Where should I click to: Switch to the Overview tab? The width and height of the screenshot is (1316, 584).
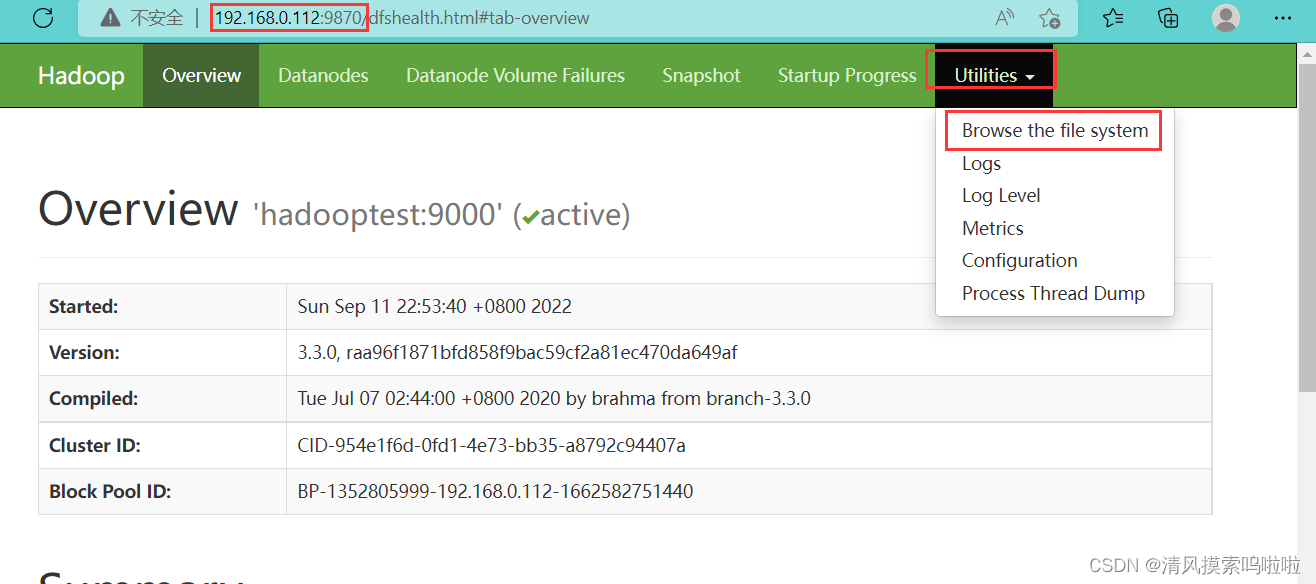201,76
